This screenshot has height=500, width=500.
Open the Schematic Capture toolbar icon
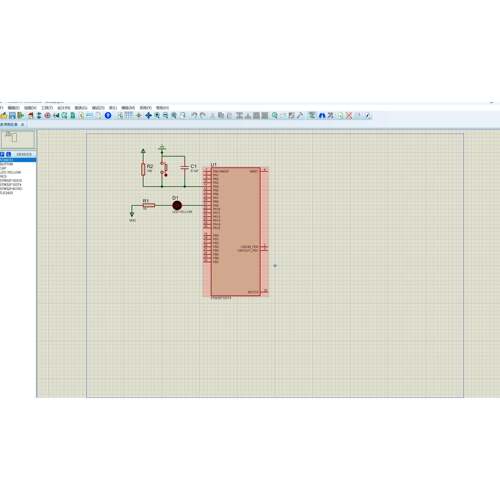[39, 116]
